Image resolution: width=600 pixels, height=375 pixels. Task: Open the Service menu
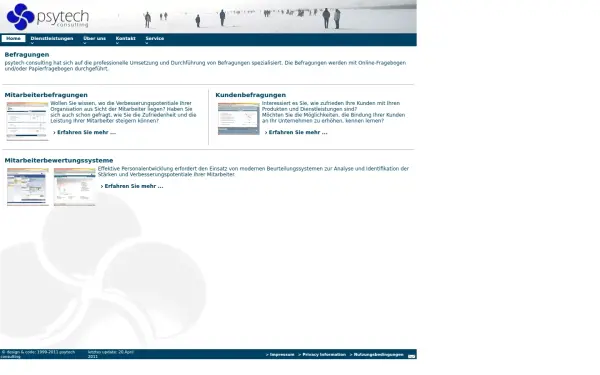click(155, 39)
